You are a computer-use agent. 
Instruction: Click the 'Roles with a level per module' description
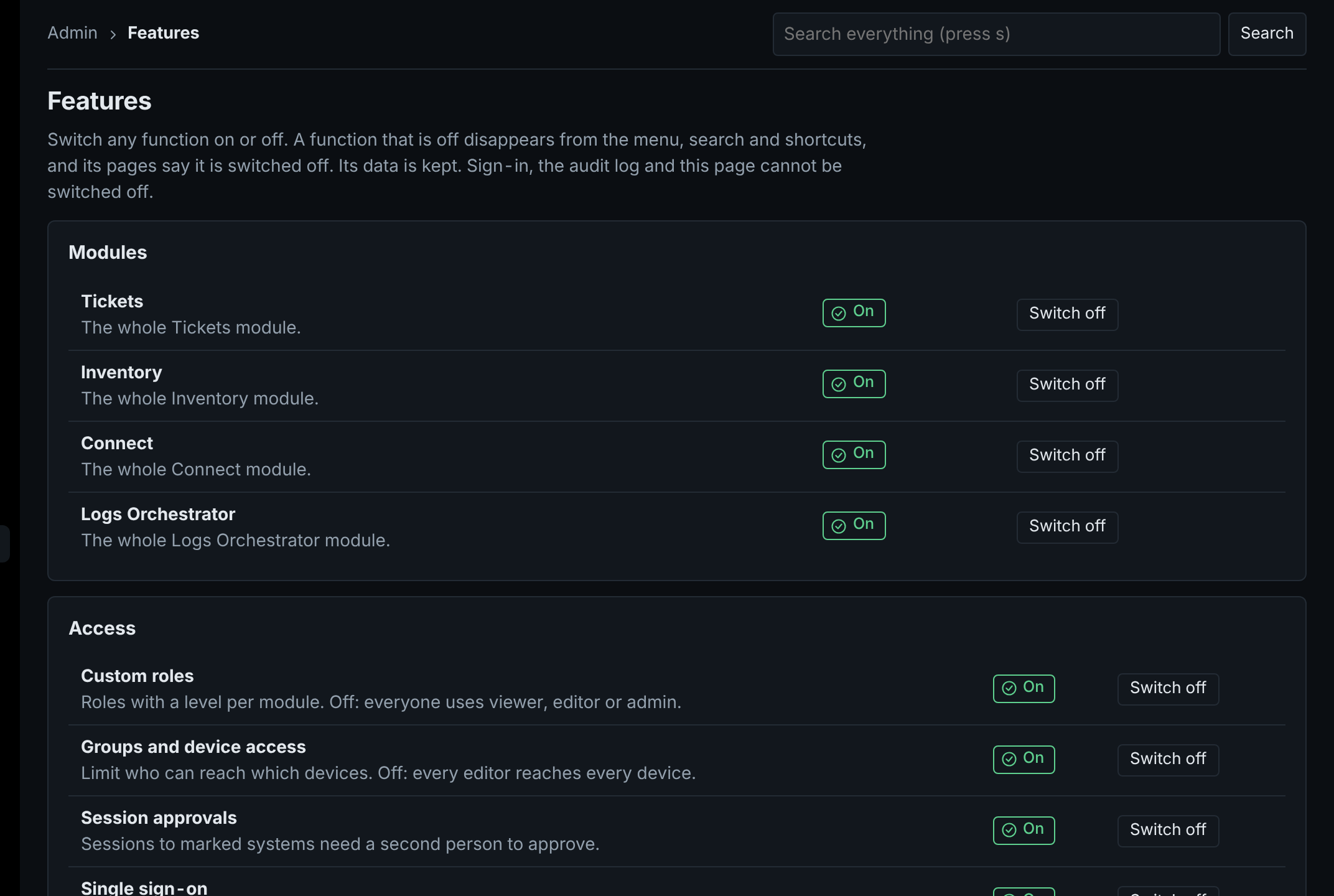pyautogui.click(x=381, y=702)
